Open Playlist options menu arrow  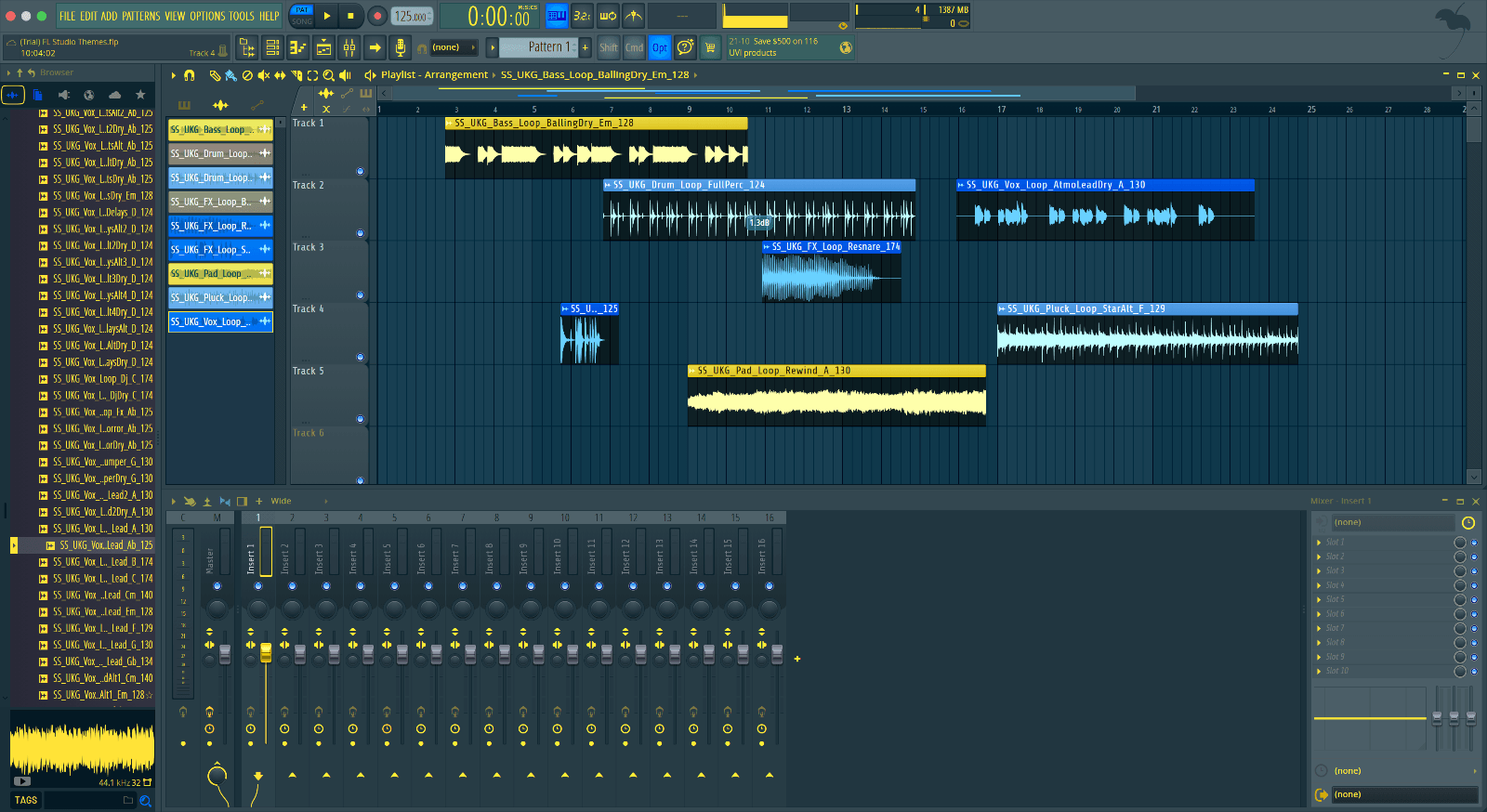(x=173, y=75)
